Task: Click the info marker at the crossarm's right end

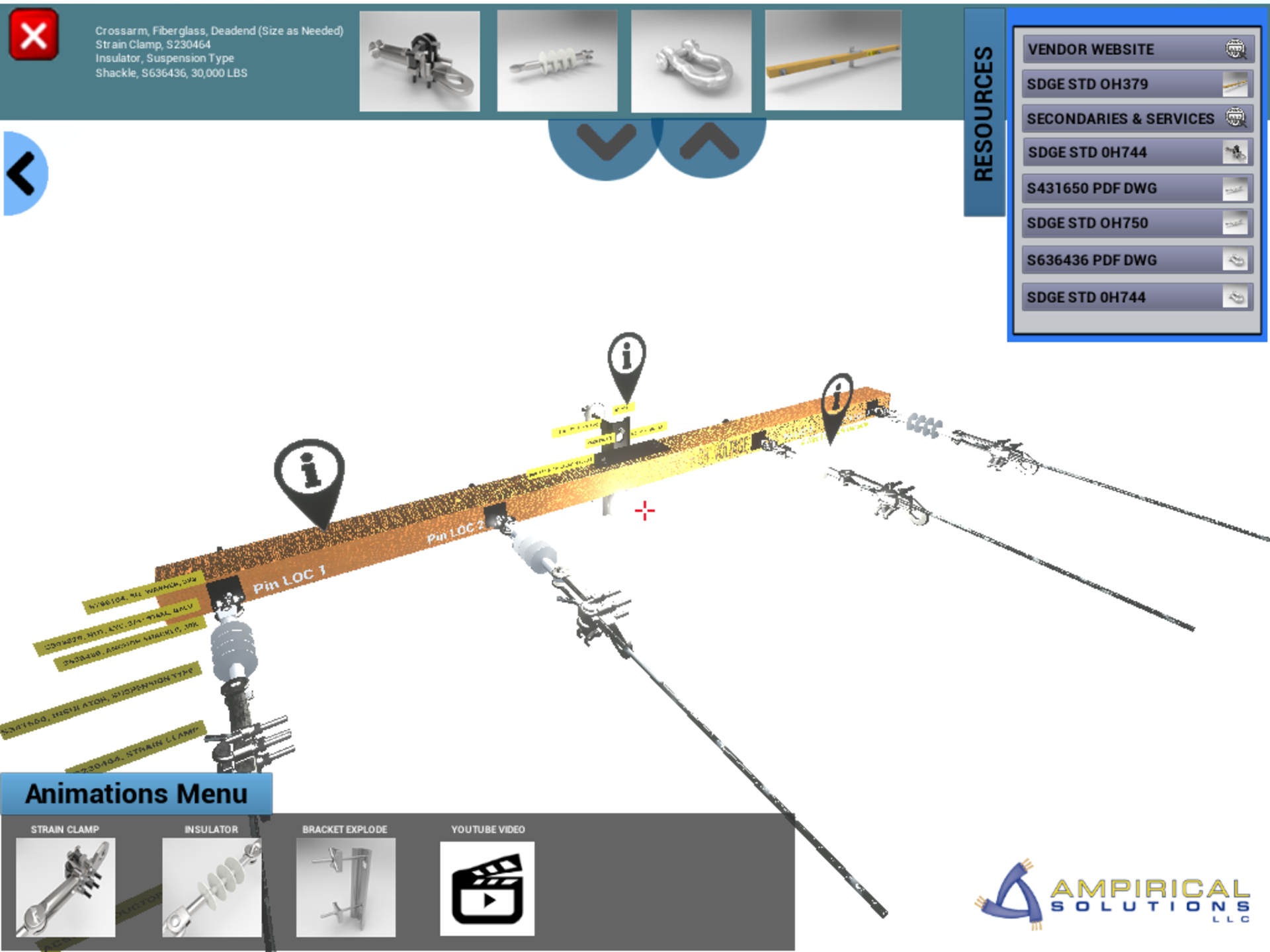Action: pyautogui.click(x=837, y=398)
